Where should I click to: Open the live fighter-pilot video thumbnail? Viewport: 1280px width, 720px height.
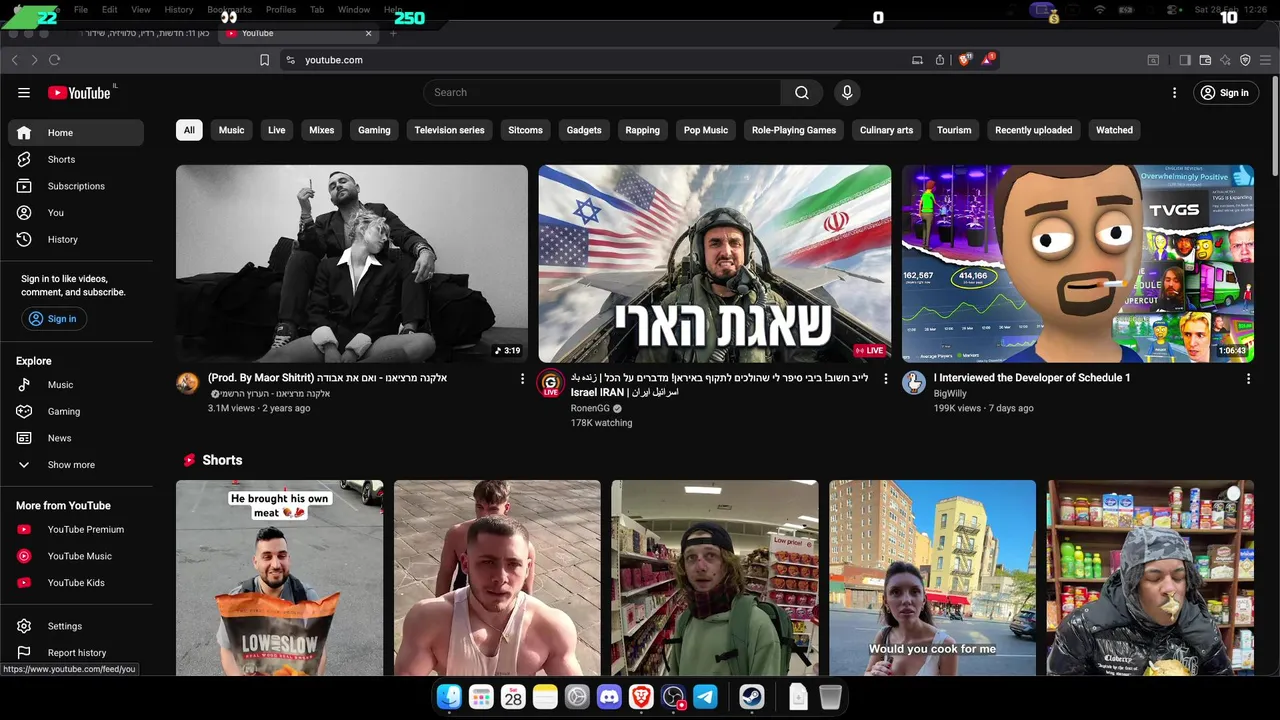click(715, 264)
